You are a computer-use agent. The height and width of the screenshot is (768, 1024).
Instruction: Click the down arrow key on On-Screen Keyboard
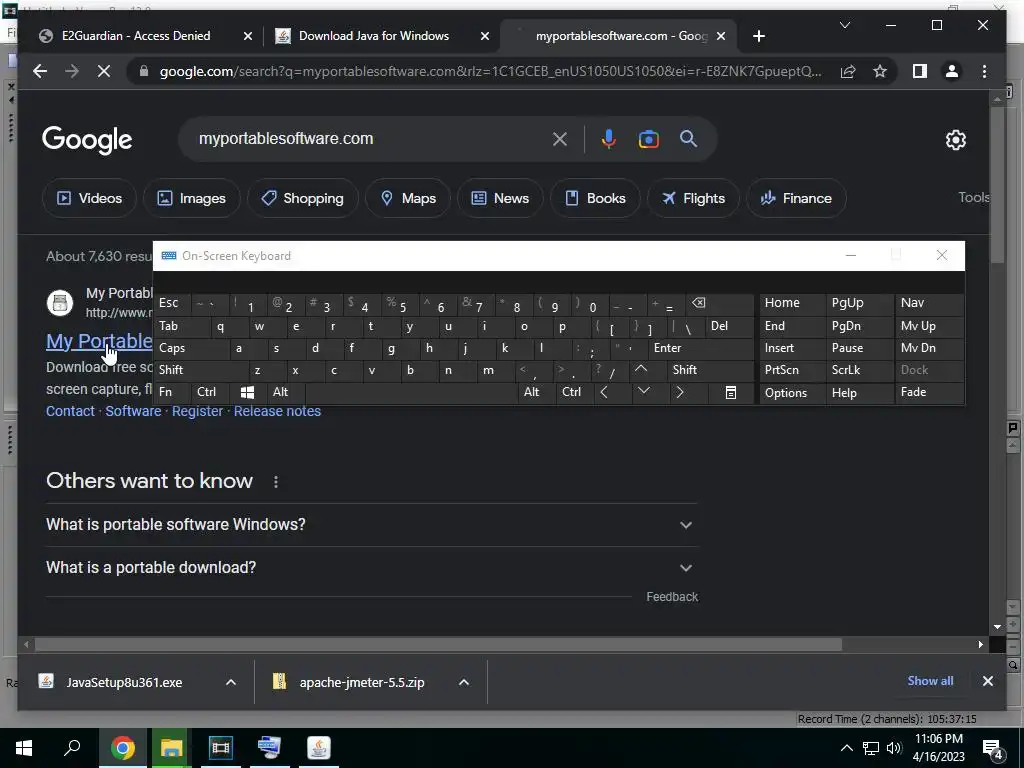pos(643,392)
